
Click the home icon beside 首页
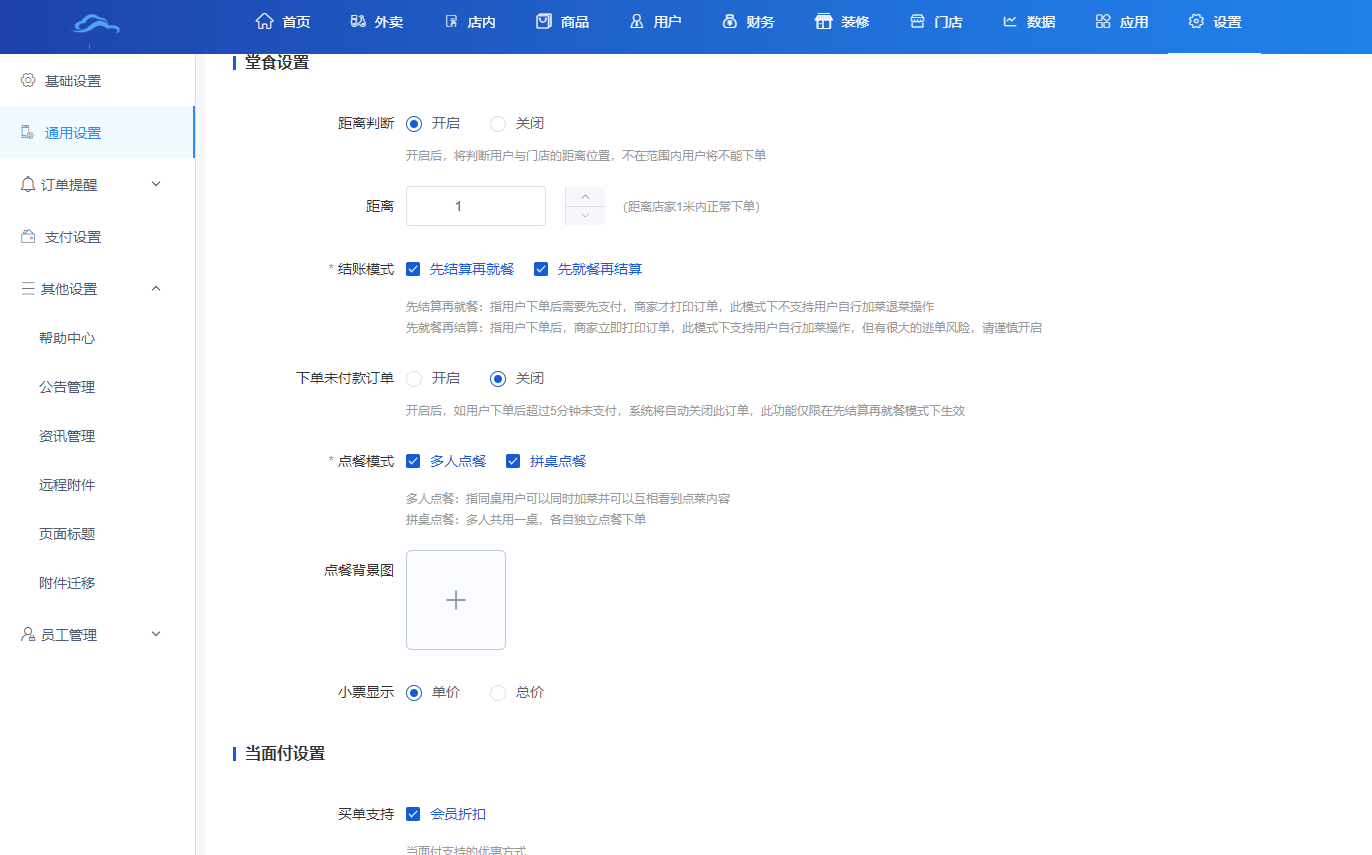pos(265,21)
